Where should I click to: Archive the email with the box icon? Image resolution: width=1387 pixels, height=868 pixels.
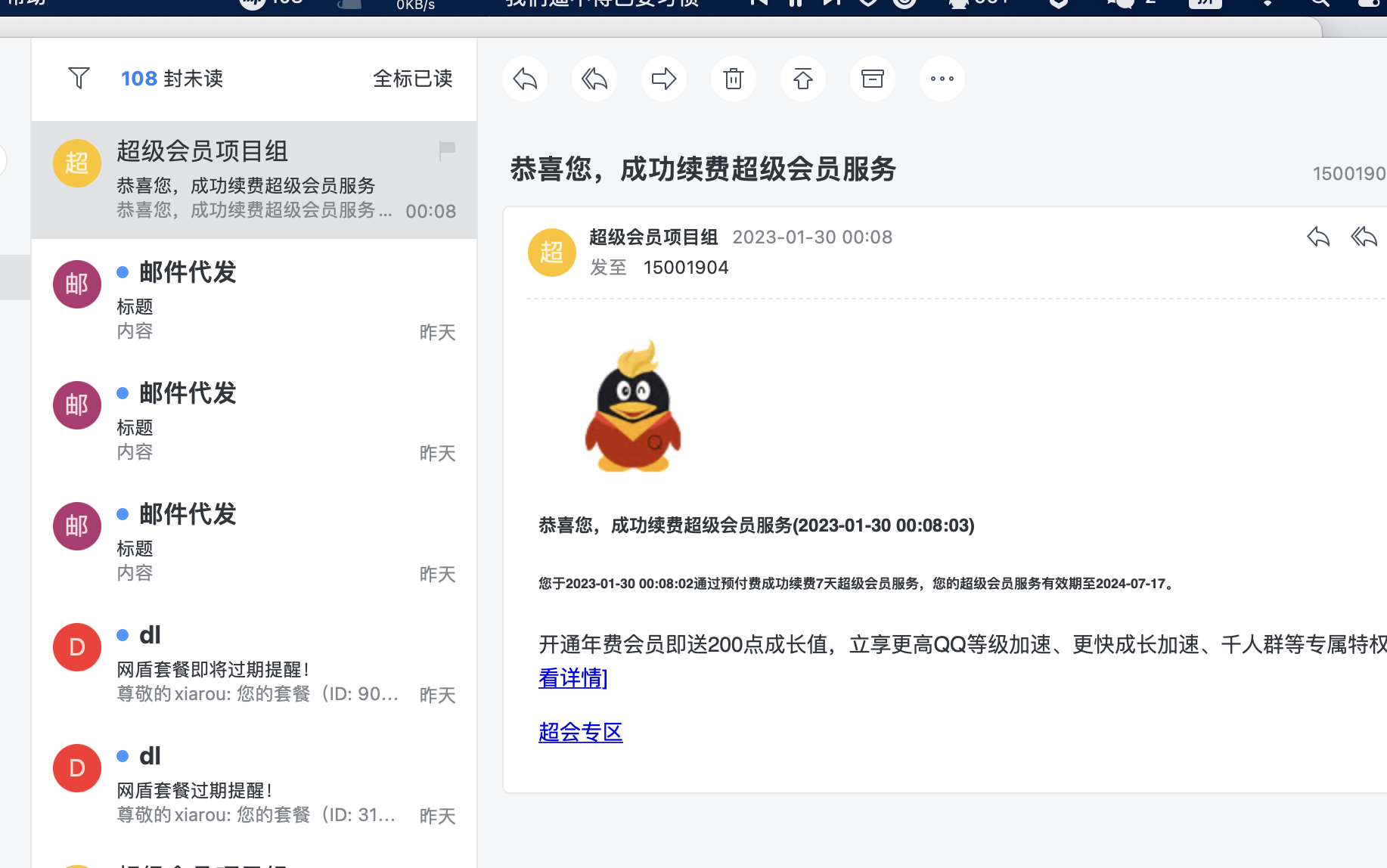tap(873, 79)
